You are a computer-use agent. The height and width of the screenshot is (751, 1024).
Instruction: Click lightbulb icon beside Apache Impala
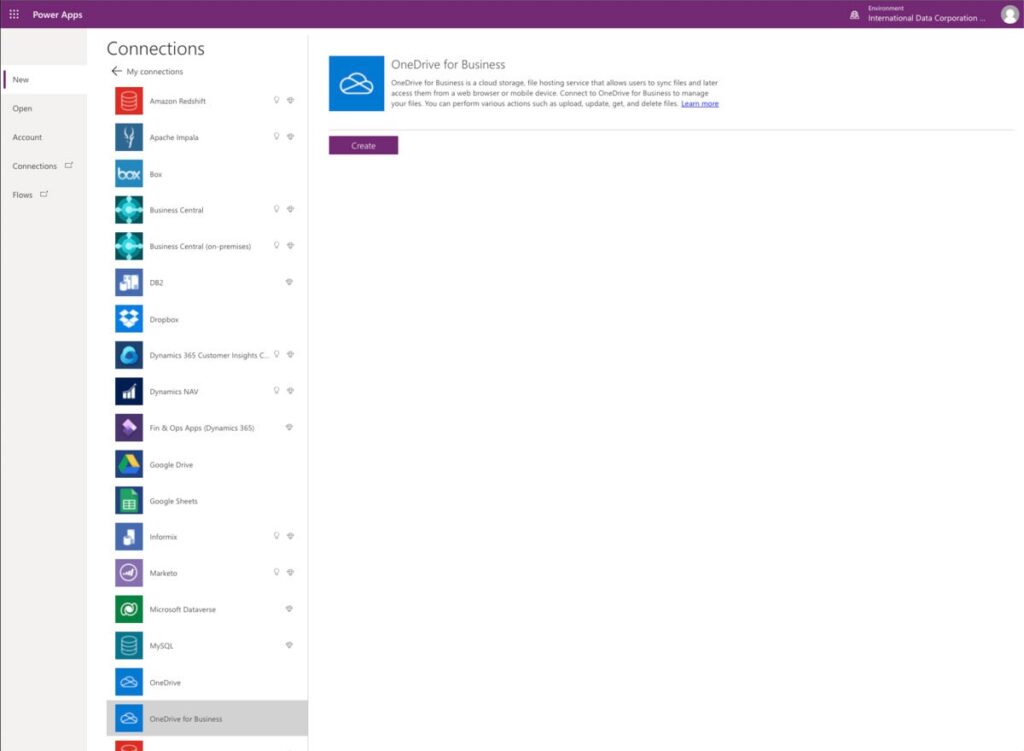[x=276, y=136]
